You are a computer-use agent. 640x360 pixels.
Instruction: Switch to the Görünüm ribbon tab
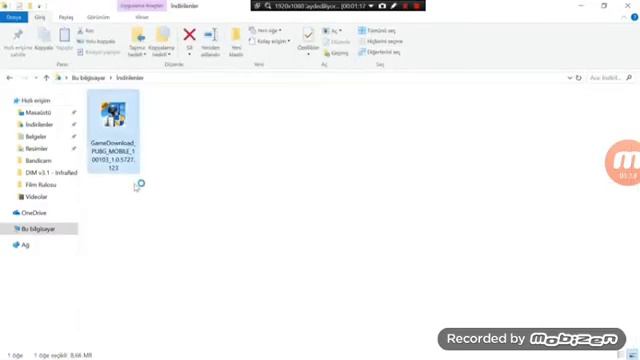point(98,17)
